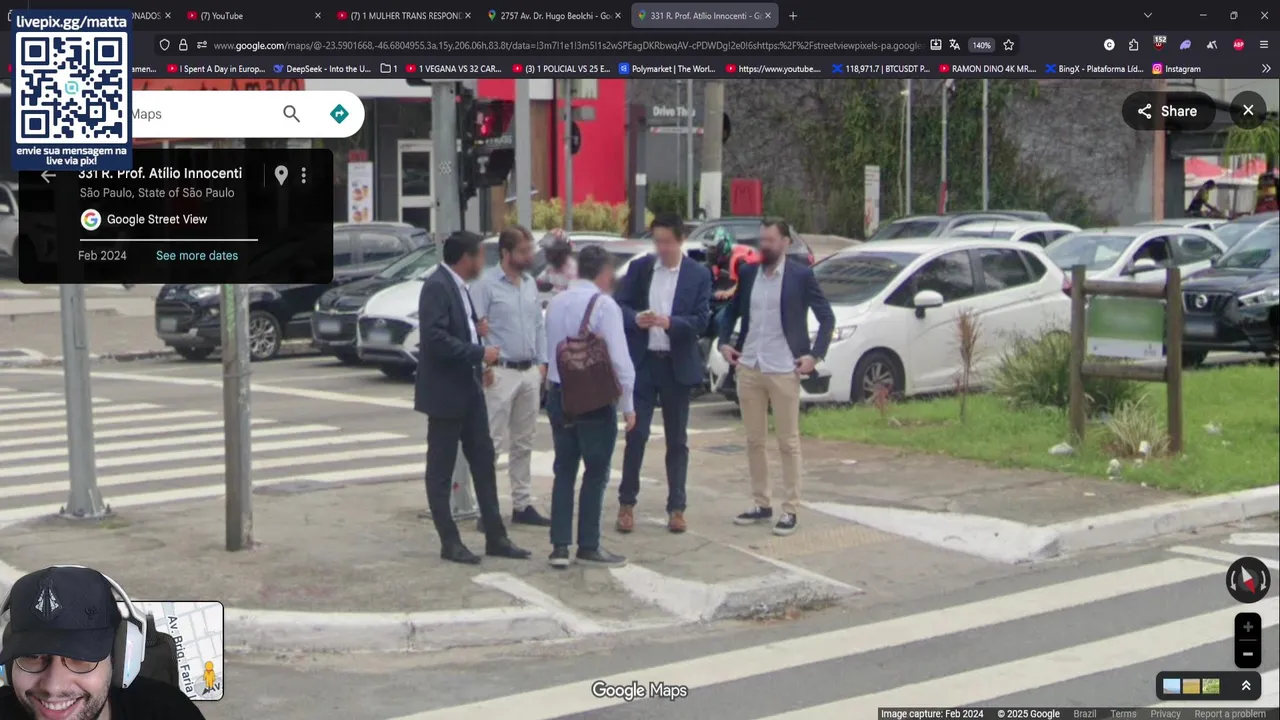Screen dimensions: 1280x720
Task: Bookmark this page with the star icon
Action: click(x=1008, y=45)
